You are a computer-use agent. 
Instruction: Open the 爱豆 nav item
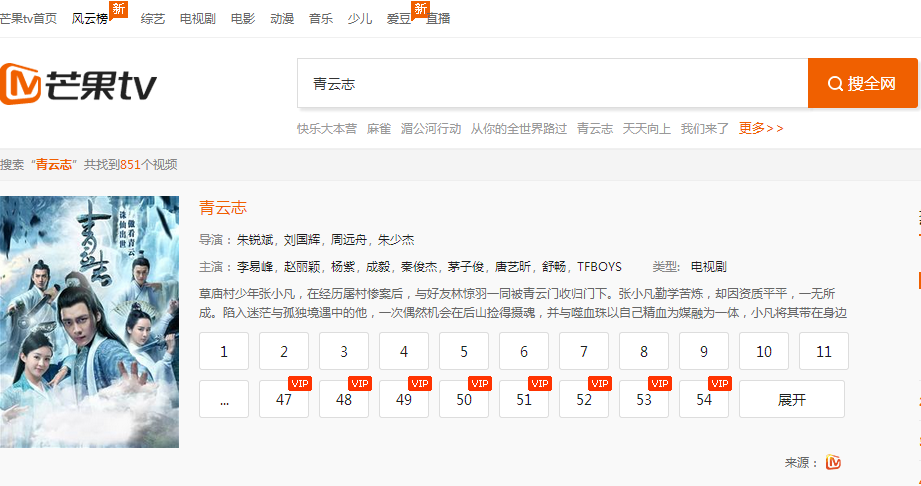click(398, 19)
